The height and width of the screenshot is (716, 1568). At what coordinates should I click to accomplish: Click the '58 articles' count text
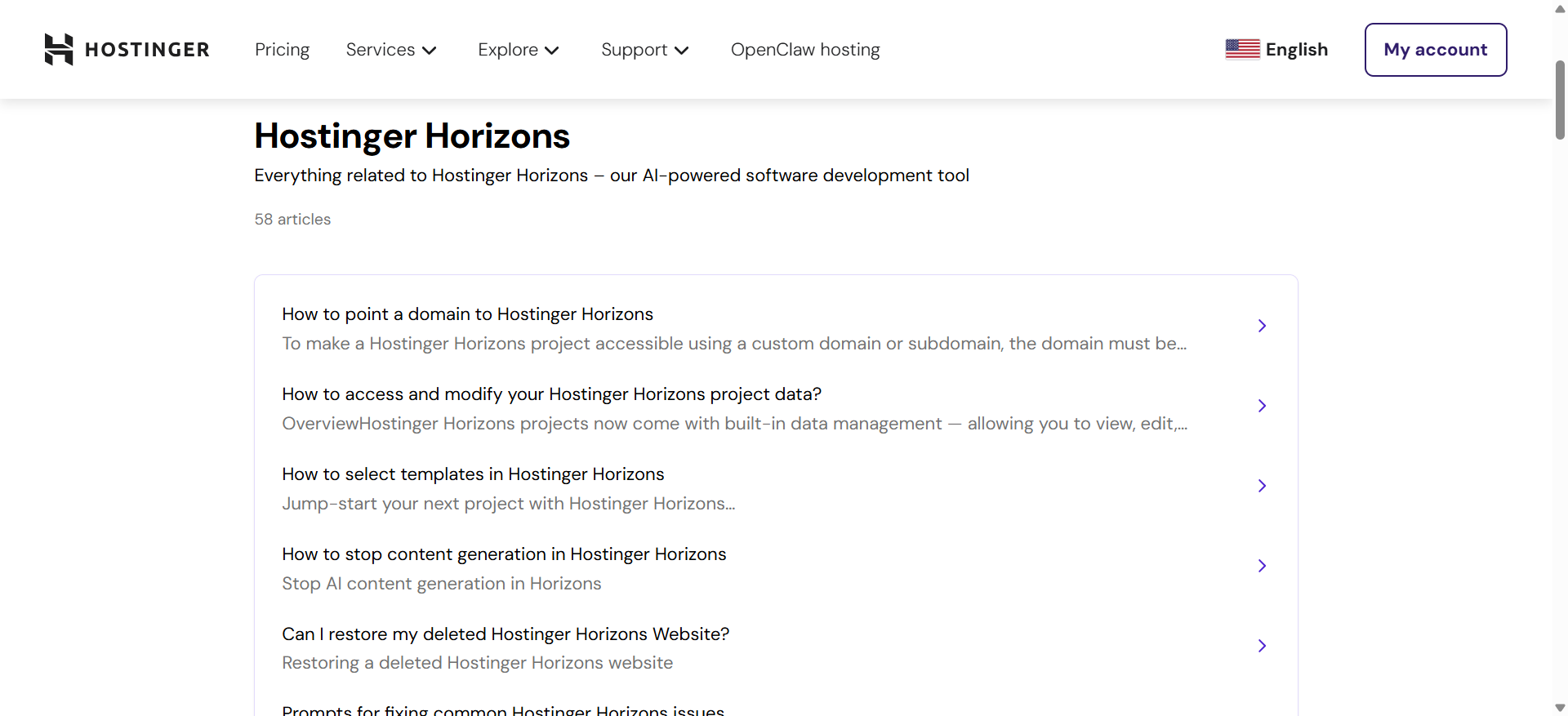click(x=292, y=220)
